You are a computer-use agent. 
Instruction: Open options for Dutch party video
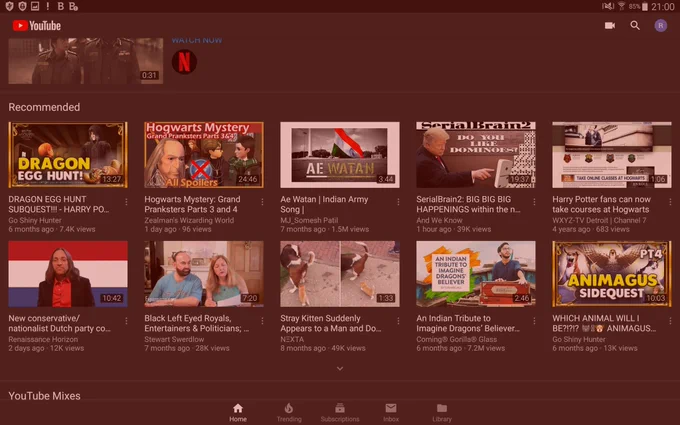point(126,321)
